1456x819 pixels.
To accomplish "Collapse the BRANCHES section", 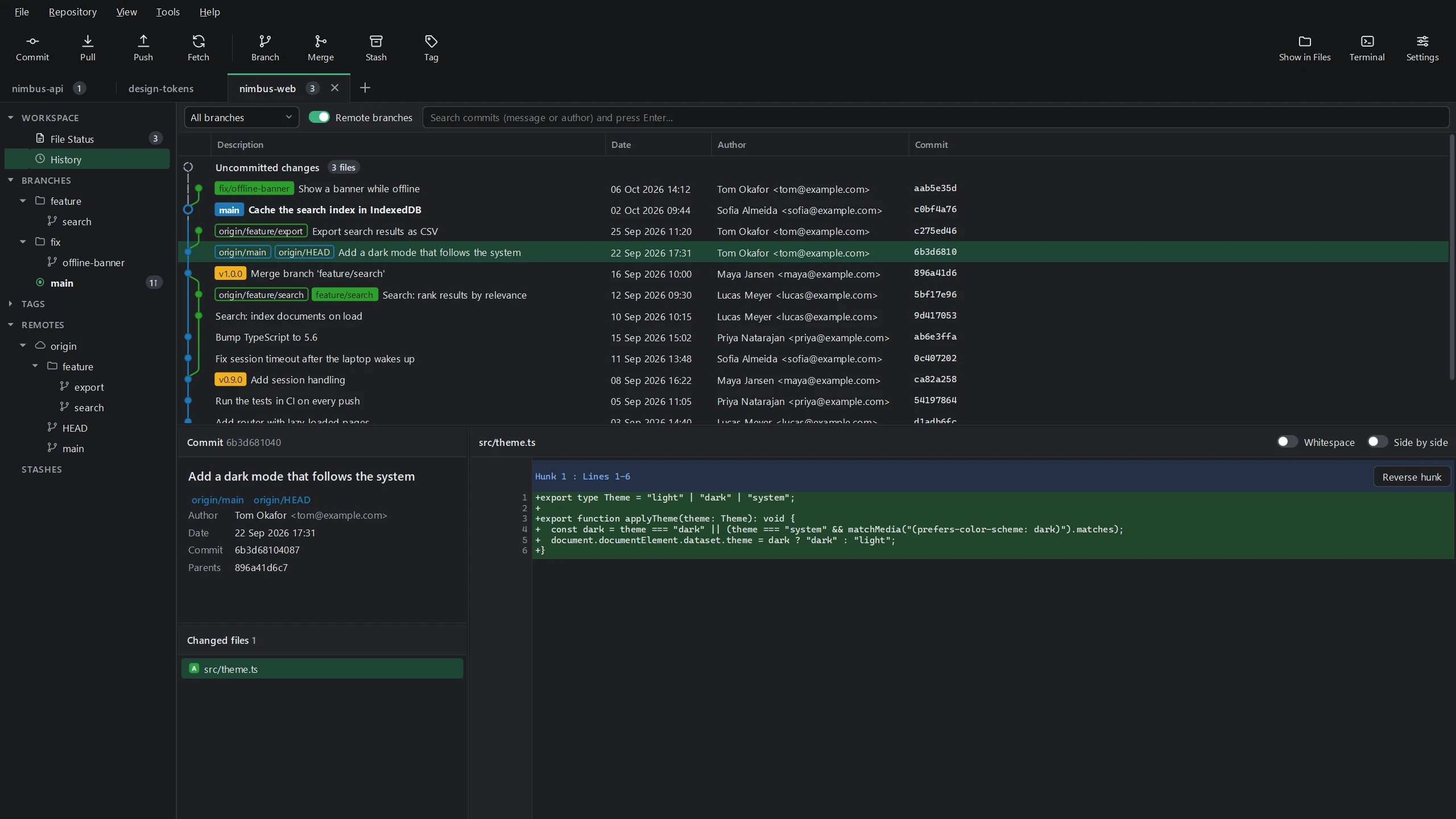I will 10,180.
